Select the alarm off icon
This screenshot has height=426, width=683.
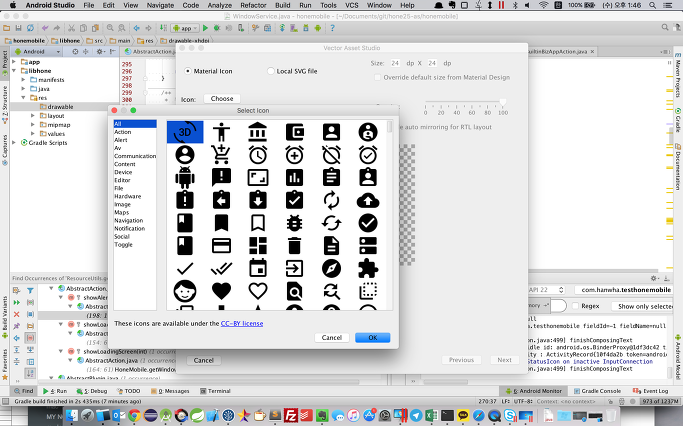click(331, 155)
